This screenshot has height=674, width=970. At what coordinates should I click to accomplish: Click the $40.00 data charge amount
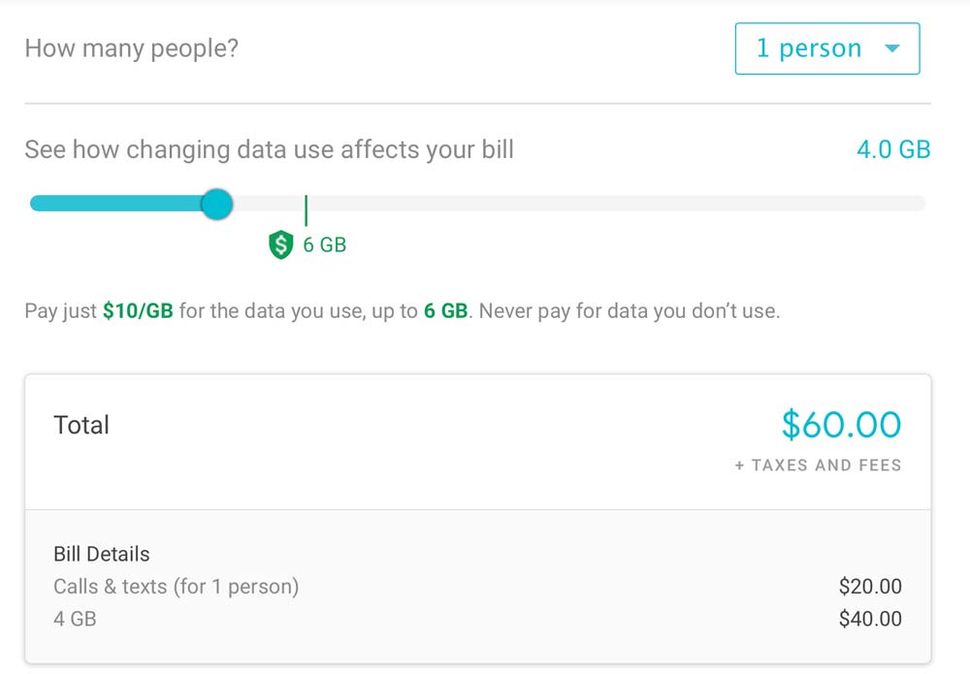point(871,619)
